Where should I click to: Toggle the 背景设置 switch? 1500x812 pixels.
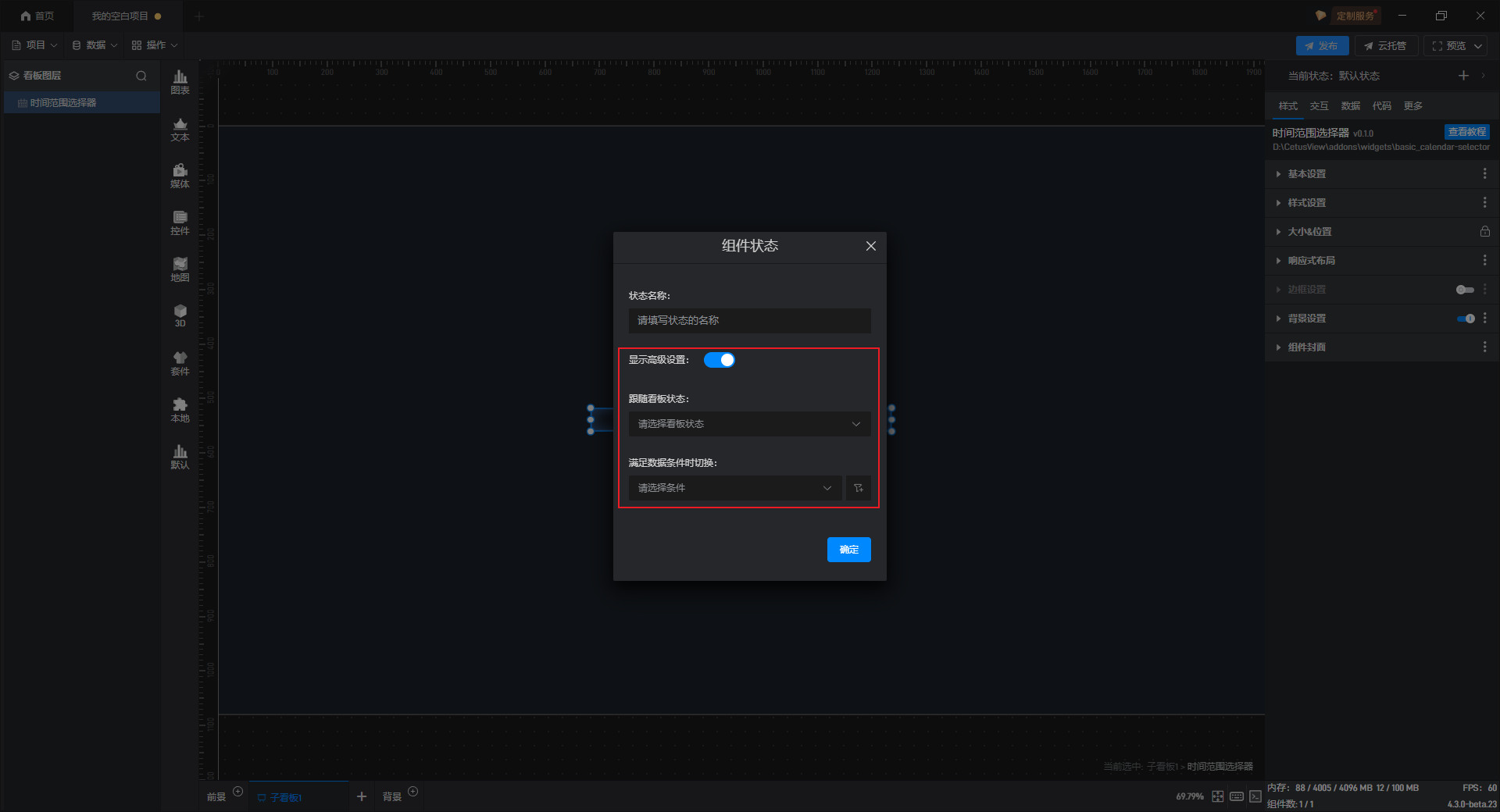click(x=1465, y=319)
